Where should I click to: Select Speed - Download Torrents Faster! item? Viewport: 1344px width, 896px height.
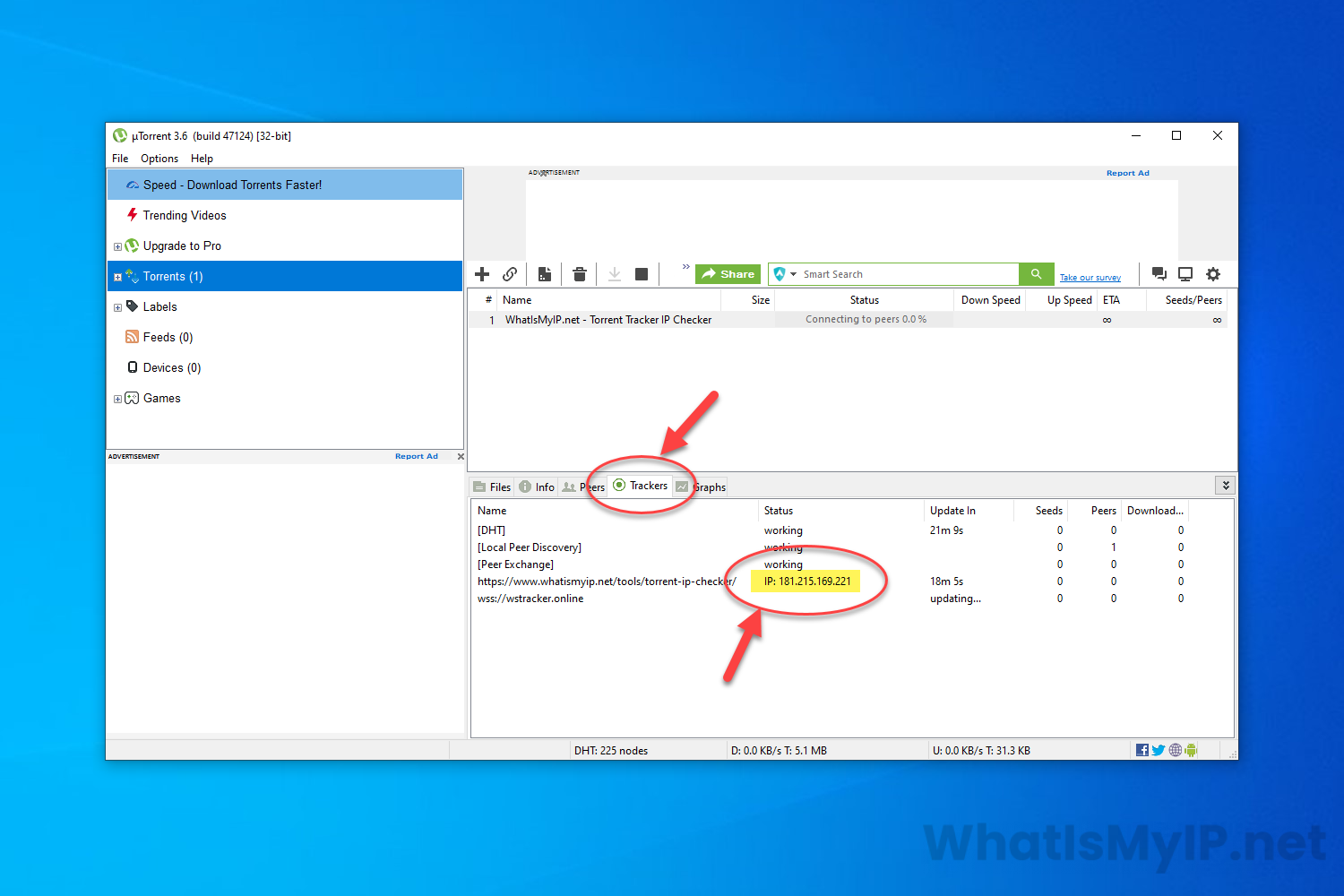point(285,185)
